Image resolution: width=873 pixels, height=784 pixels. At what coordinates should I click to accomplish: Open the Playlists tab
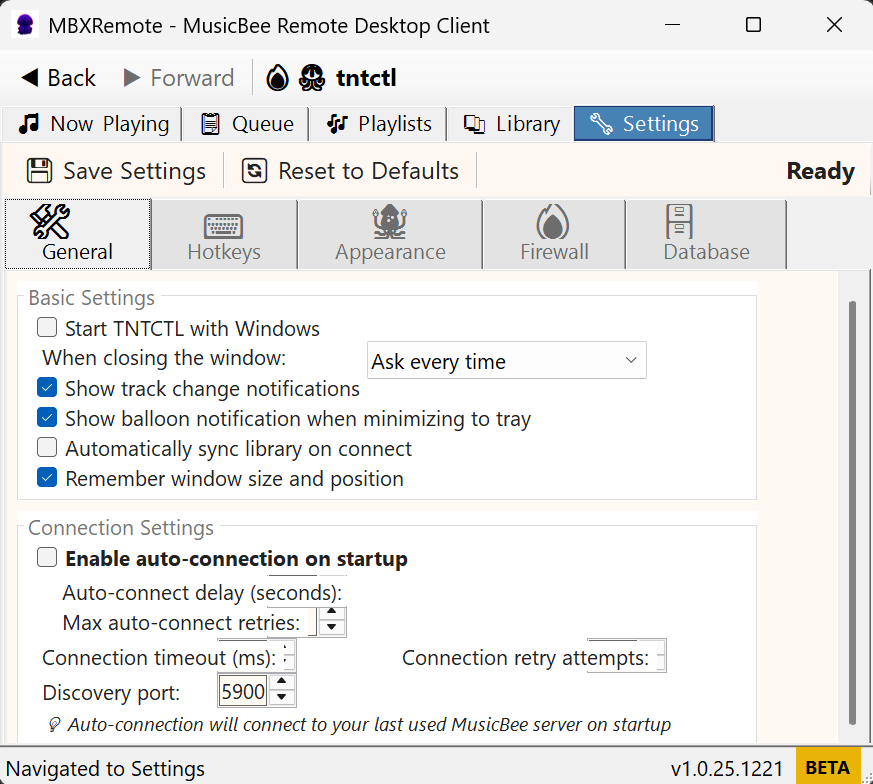pyautogui.click(x=380, y=124)
